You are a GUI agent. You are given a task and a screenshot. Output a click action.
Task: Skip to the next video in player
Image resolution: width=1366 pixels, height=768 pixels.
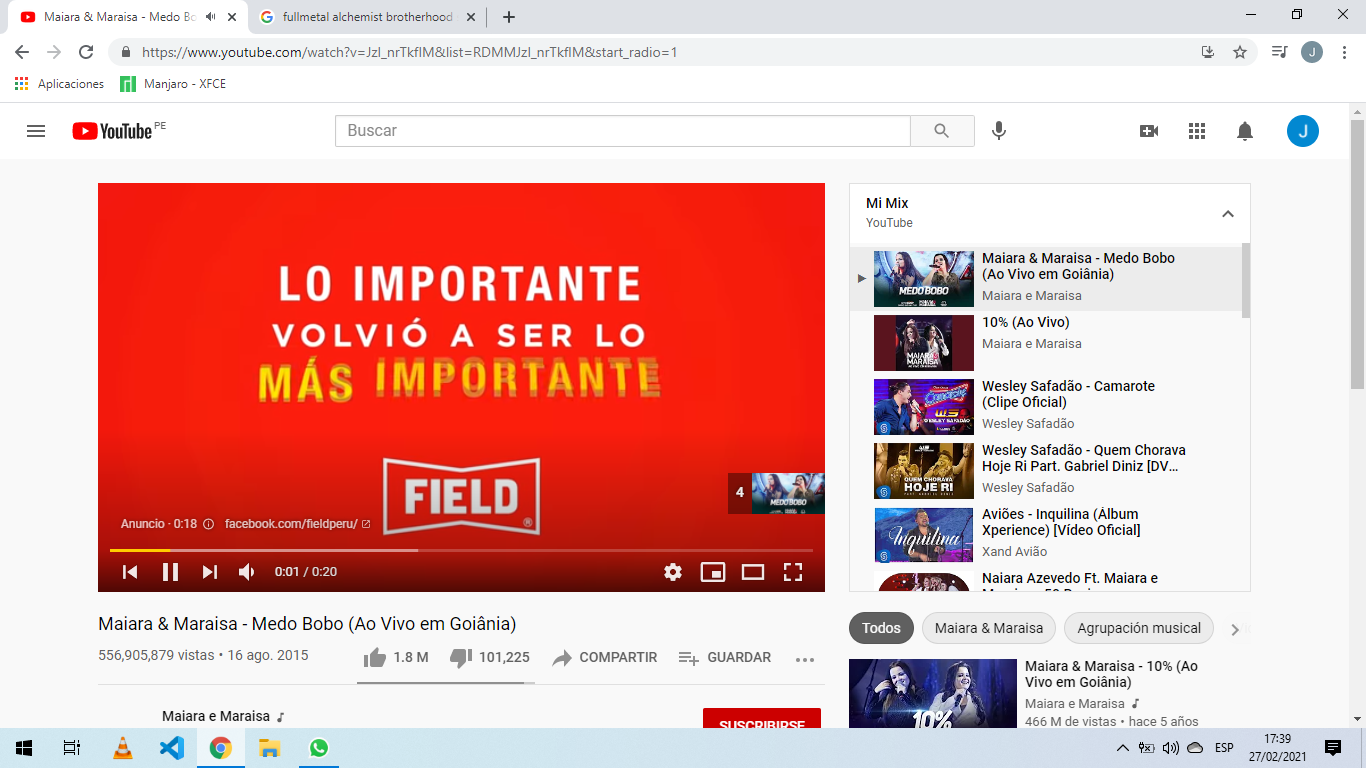[210, 572]
